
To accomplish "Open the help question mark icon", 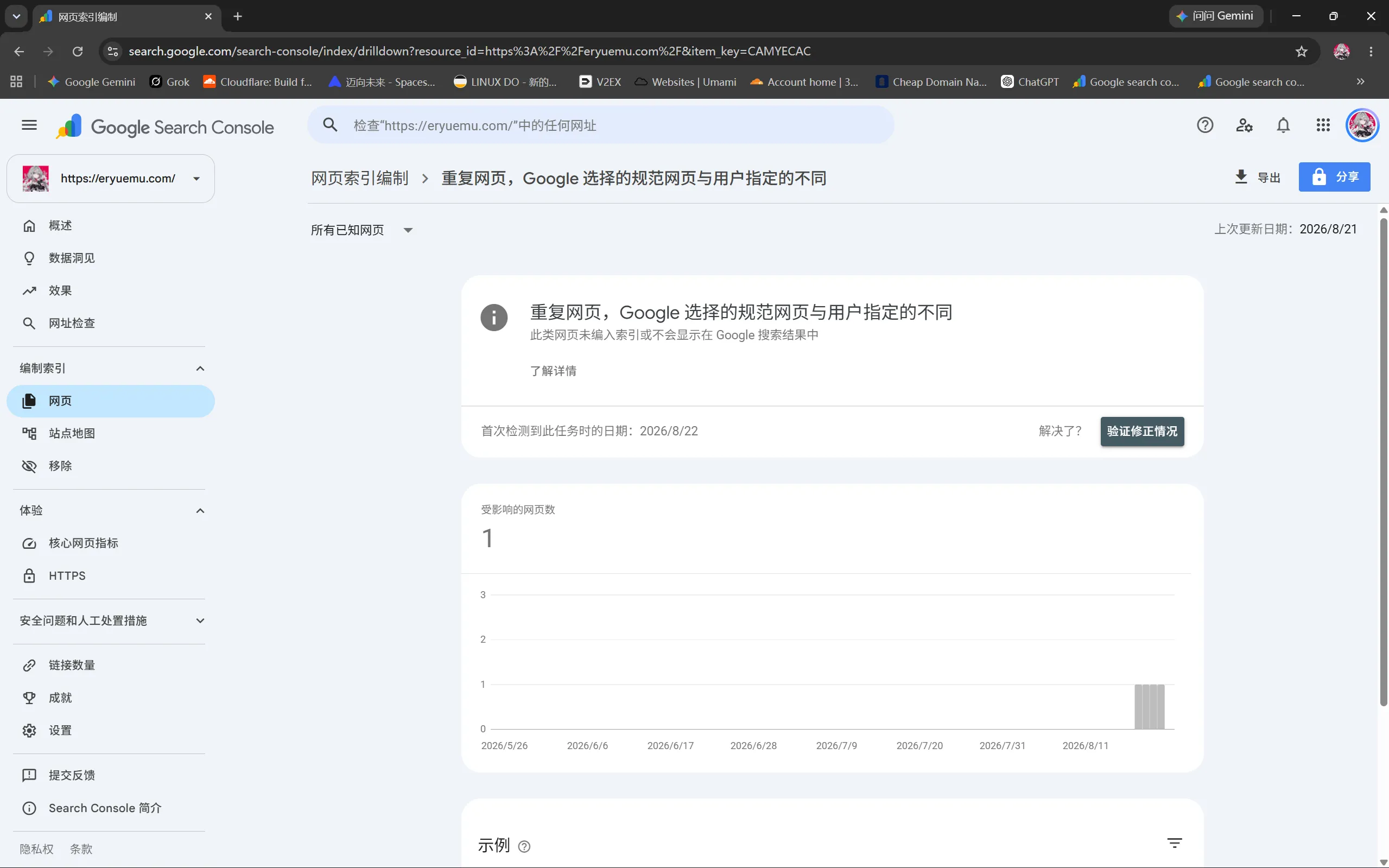I will (1205, 125).
